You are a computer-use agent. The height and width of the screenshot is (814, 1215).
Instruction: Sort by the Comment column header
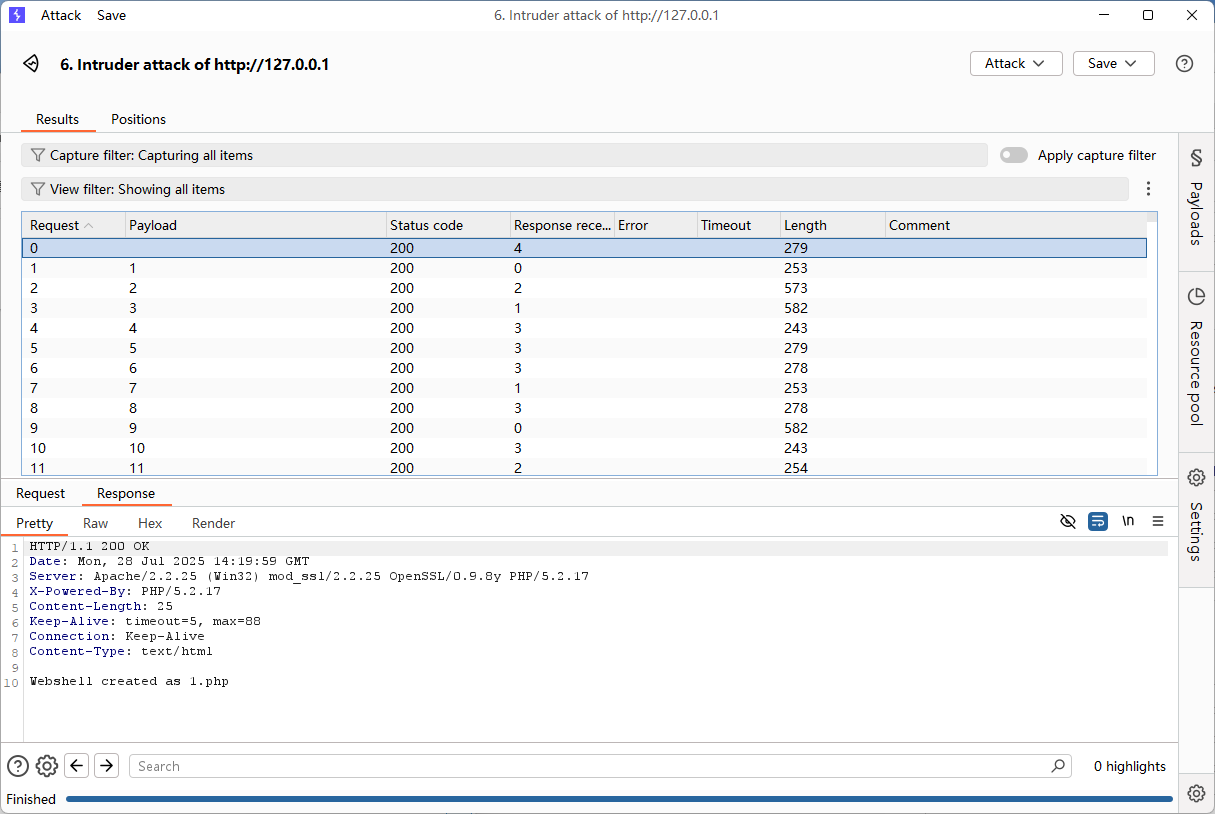1016,225
